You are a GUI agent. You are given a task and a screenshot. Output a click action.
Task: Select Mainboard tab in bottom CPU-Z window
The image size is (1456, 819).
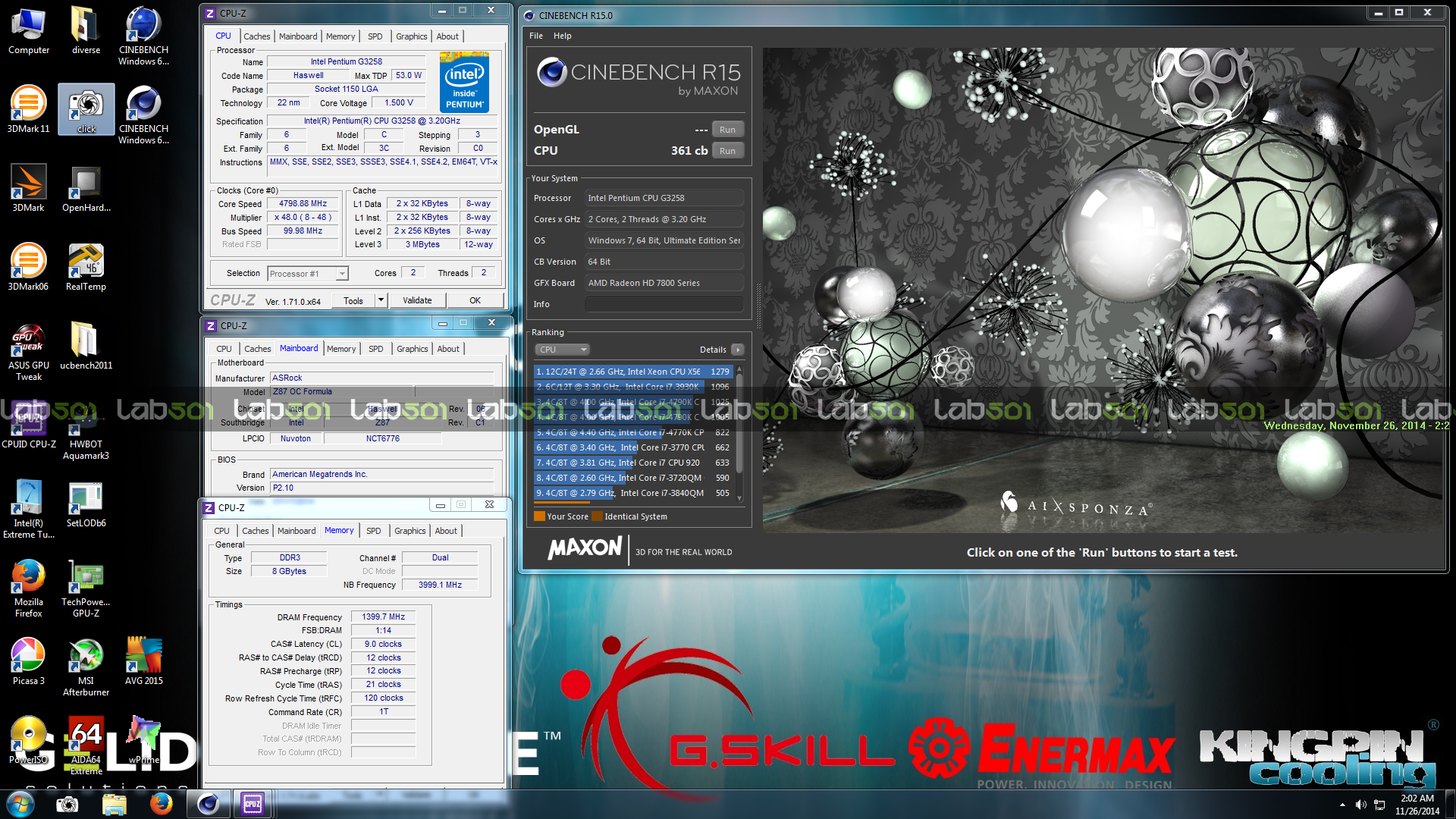coord(297,531)
